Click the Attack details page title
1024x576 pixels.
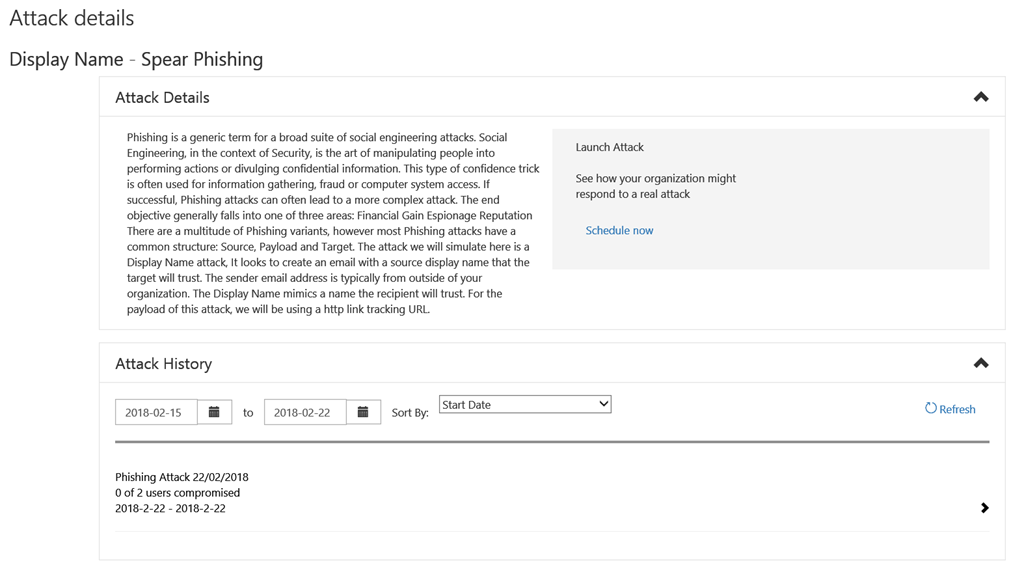(71, 18)
